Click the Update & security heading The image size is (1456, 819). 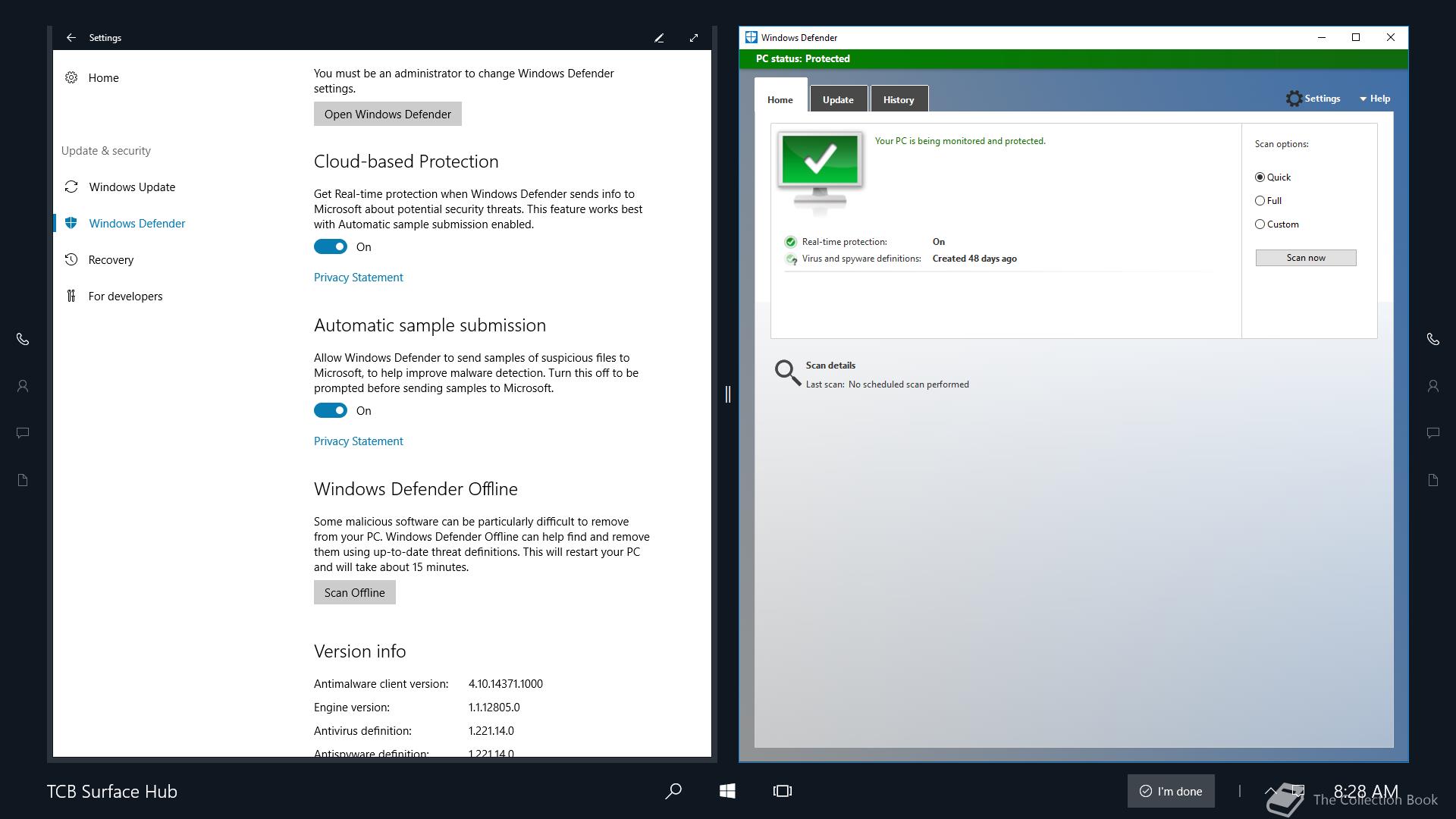click(106, 150)
